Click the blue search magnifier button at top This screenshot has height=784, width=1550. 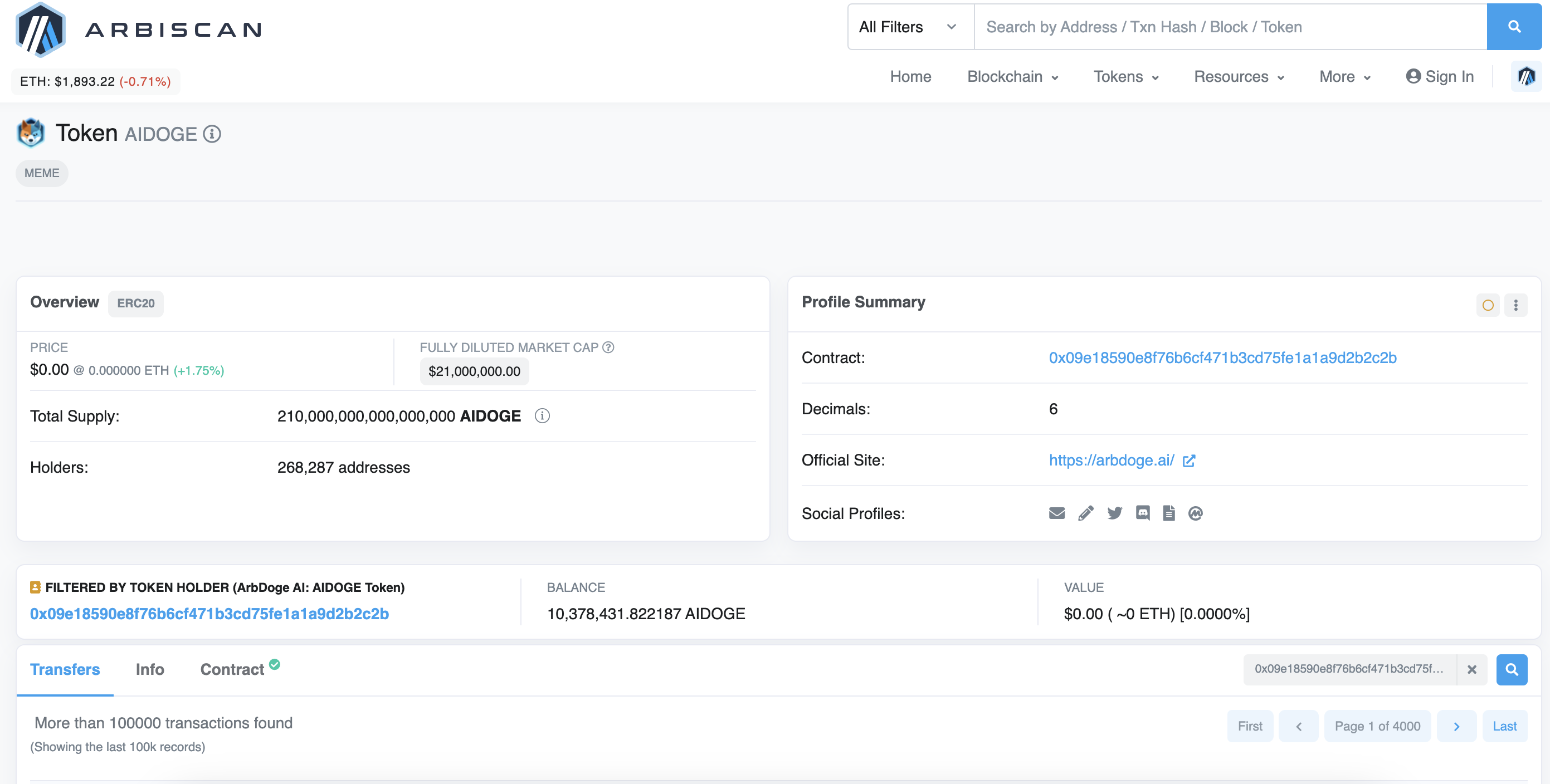pyautogui.click(x=1513, y=27)
